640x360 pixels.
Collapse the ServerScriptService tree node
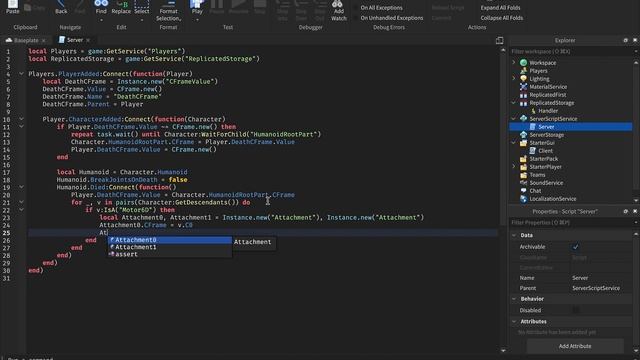click(514, 119)
